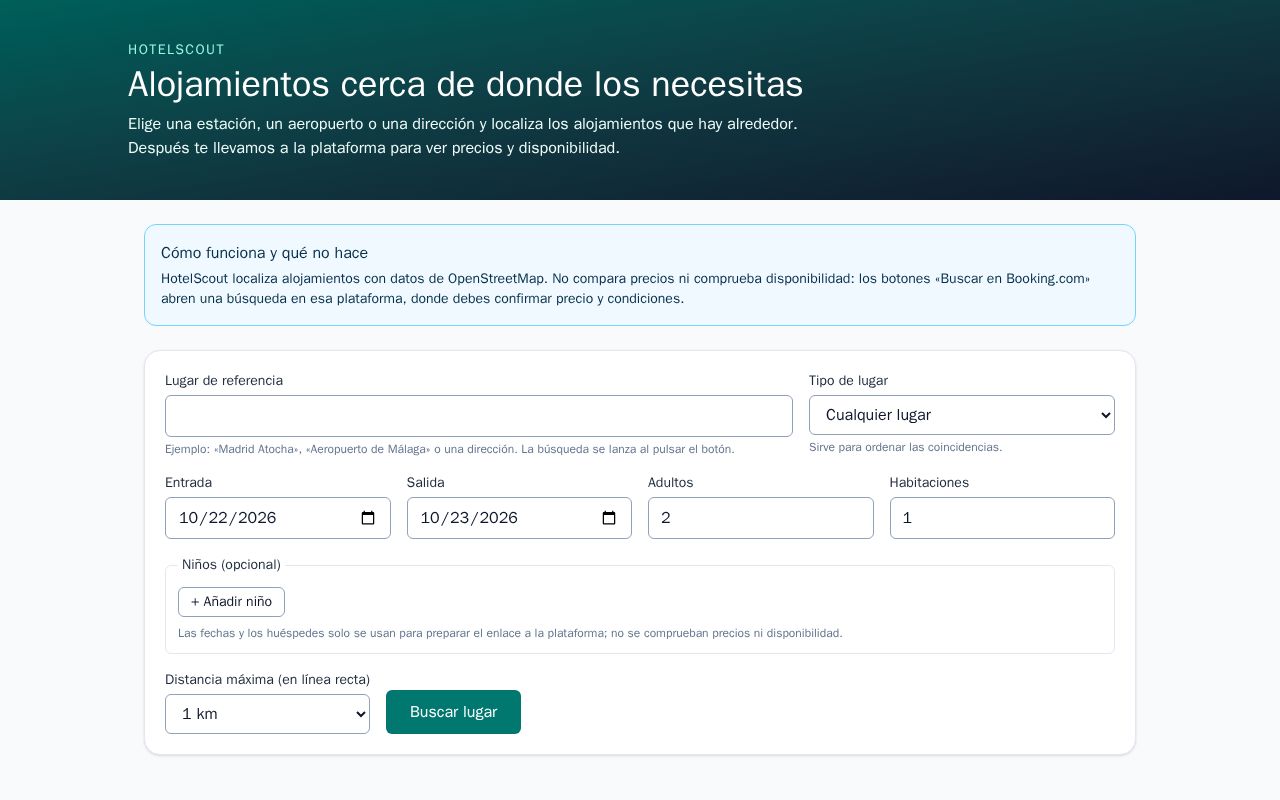Expand the Tipo de lugar dropdown
Screen dimensions: 1280x800
(x=962, y=415)
